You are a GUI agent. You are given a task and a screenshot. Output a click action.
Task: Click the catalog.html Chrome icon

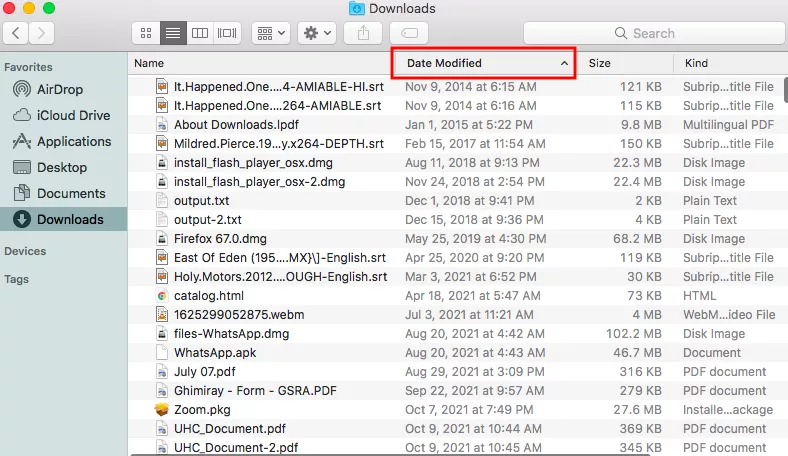tap(162, 296)
